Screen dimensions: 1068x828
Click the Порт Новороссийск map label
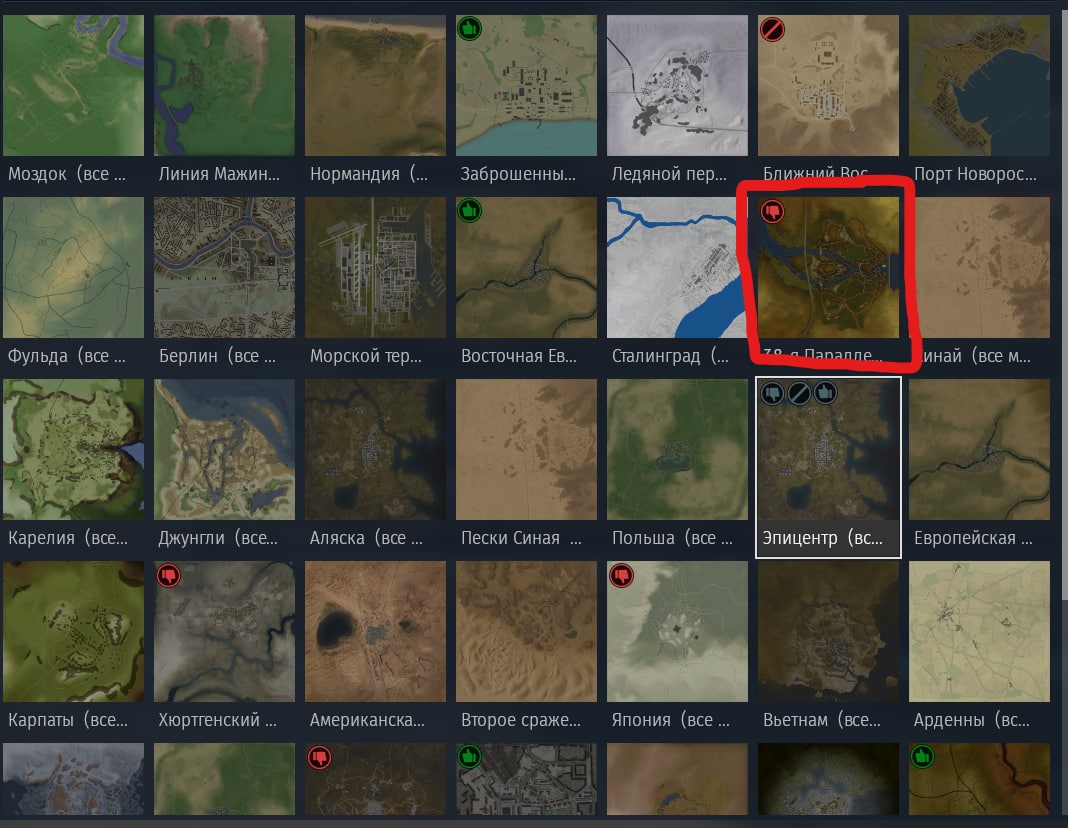coord(975,174)
